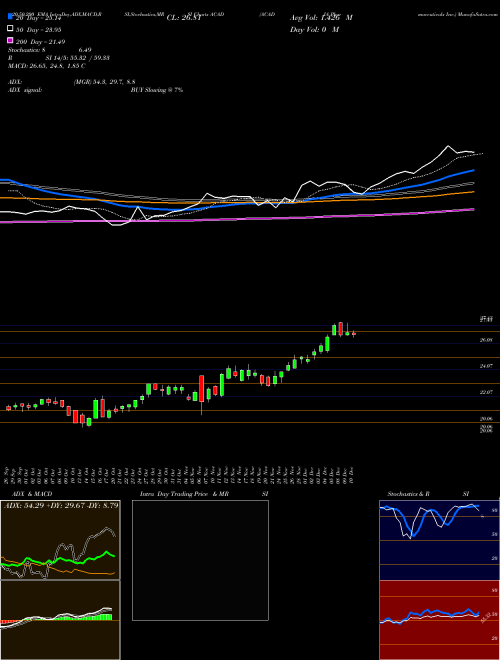Click the 24.07 price axis label
Viewport: 500px width, 660px height.
coord(486,366)
